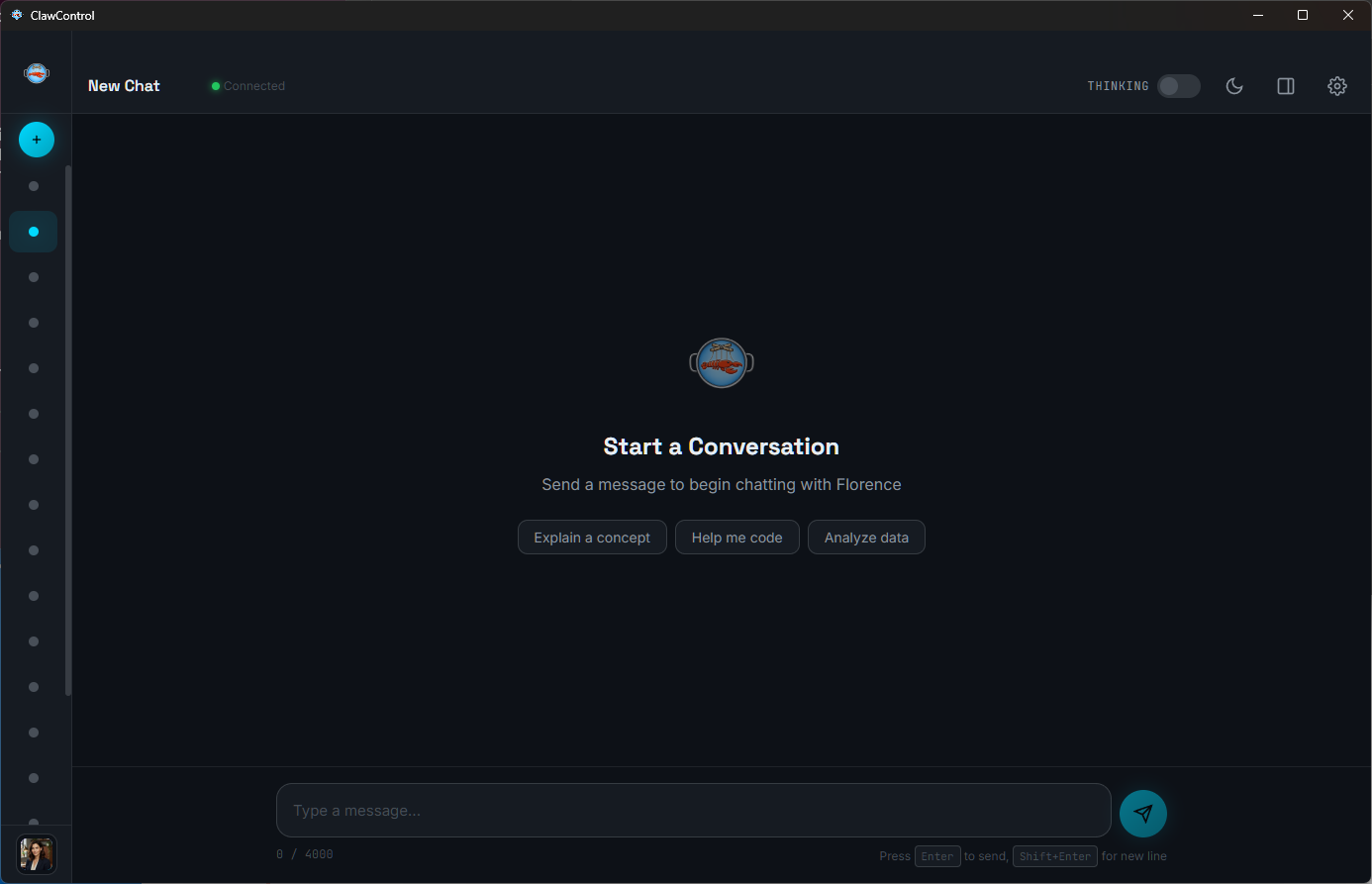Toggle dark mode with the moon icon

1234,86
